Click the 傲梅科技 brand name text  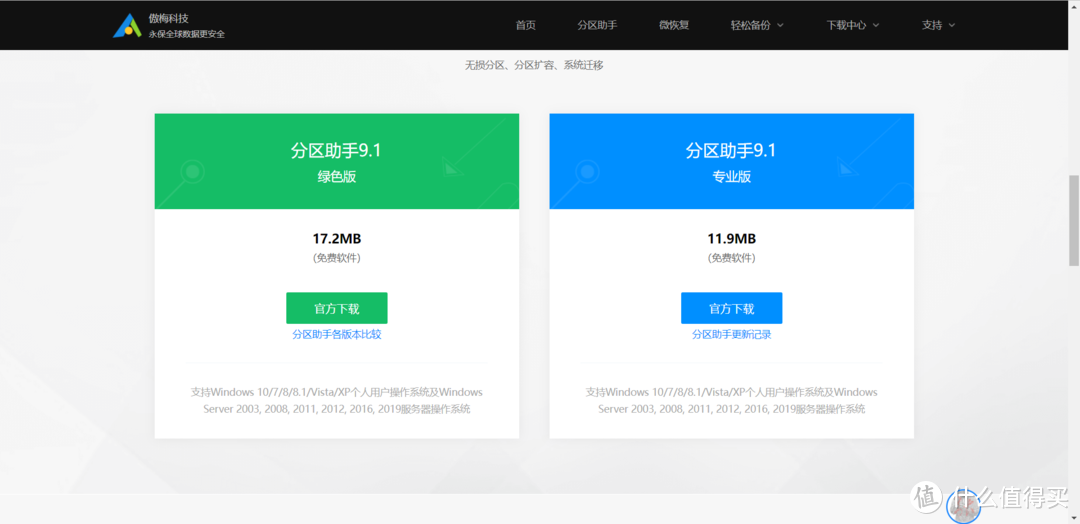tap(168, 18)
